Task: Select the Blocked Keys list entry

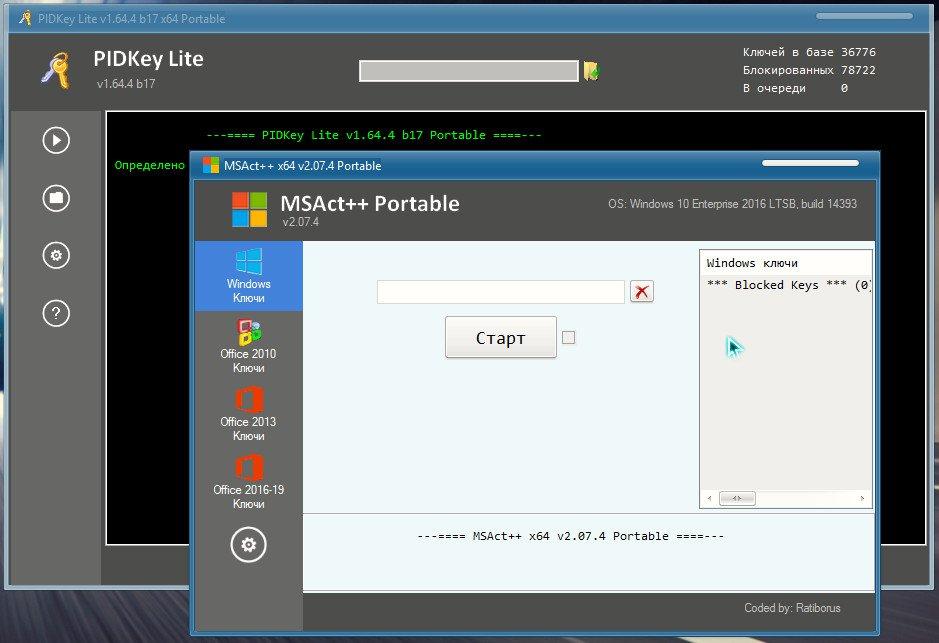Action: 787,285
